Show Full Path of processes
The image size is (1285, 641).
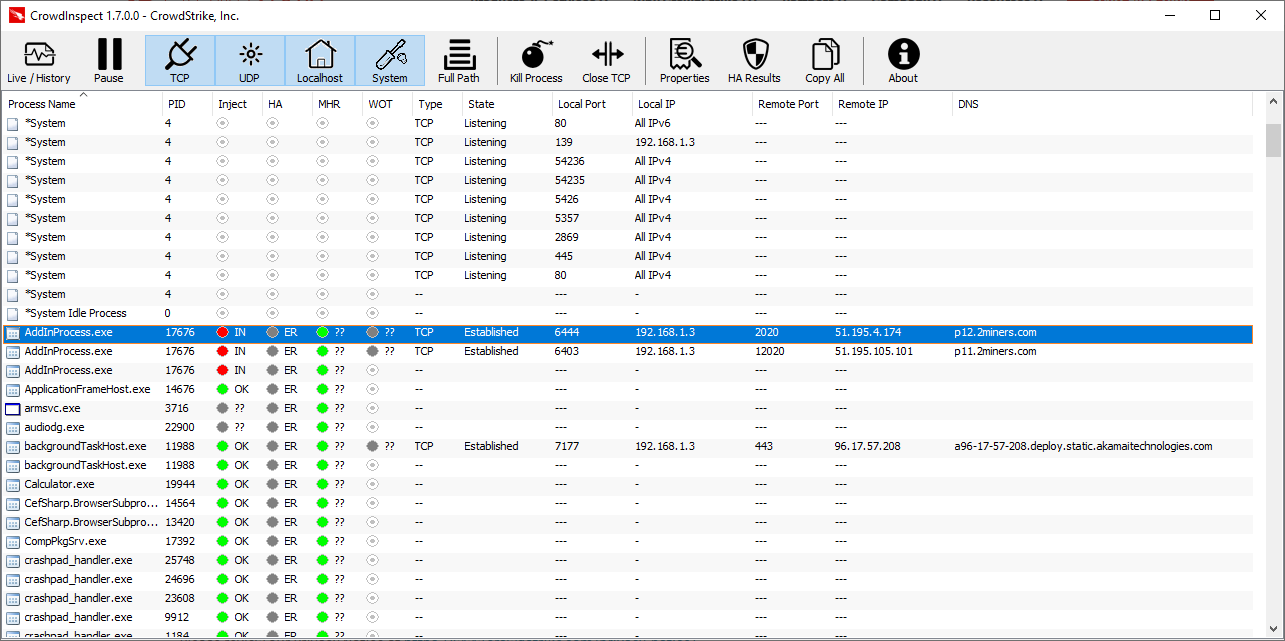coord(459,61)
